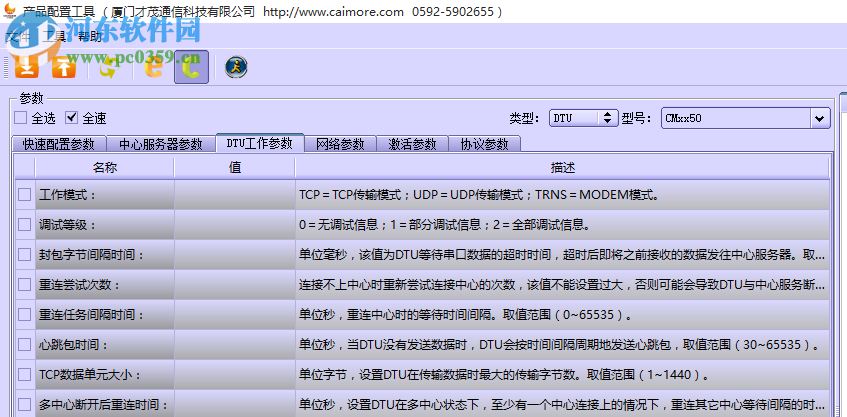Go to the 激活参数 tab
Viewport: 847px width, 417px height.
tap(412, 144)
